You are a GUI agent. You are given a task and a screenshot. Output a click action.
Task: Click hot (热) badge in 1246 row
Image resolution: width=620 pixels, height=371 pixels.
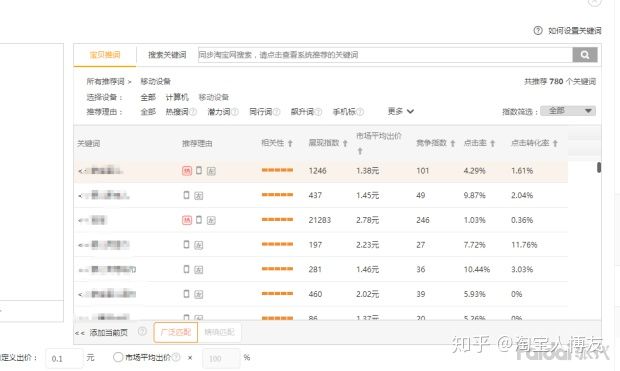tap(187, 171)
